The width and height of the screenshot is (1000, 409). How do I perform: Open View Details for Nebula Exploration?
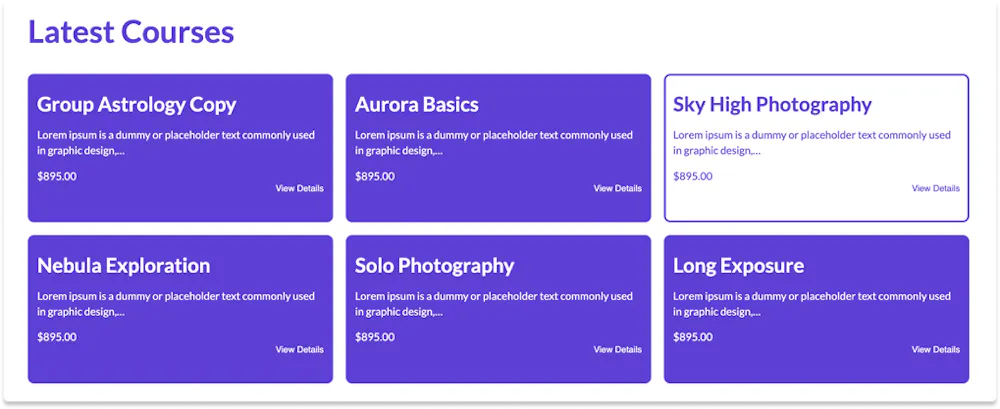click(299, 350)
